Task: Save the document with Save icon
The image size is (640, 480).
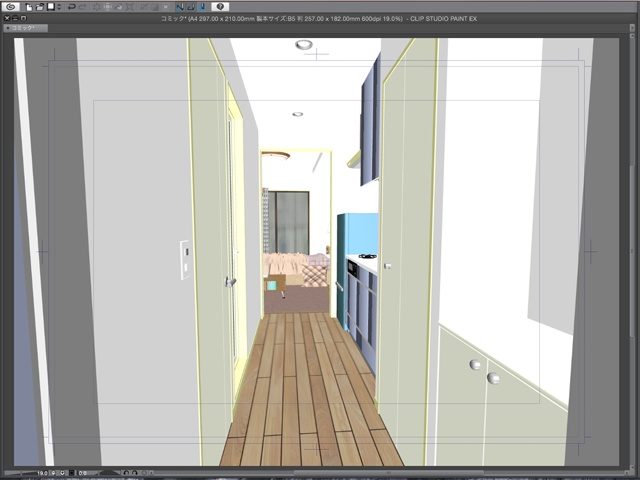Action: point(51,7)
